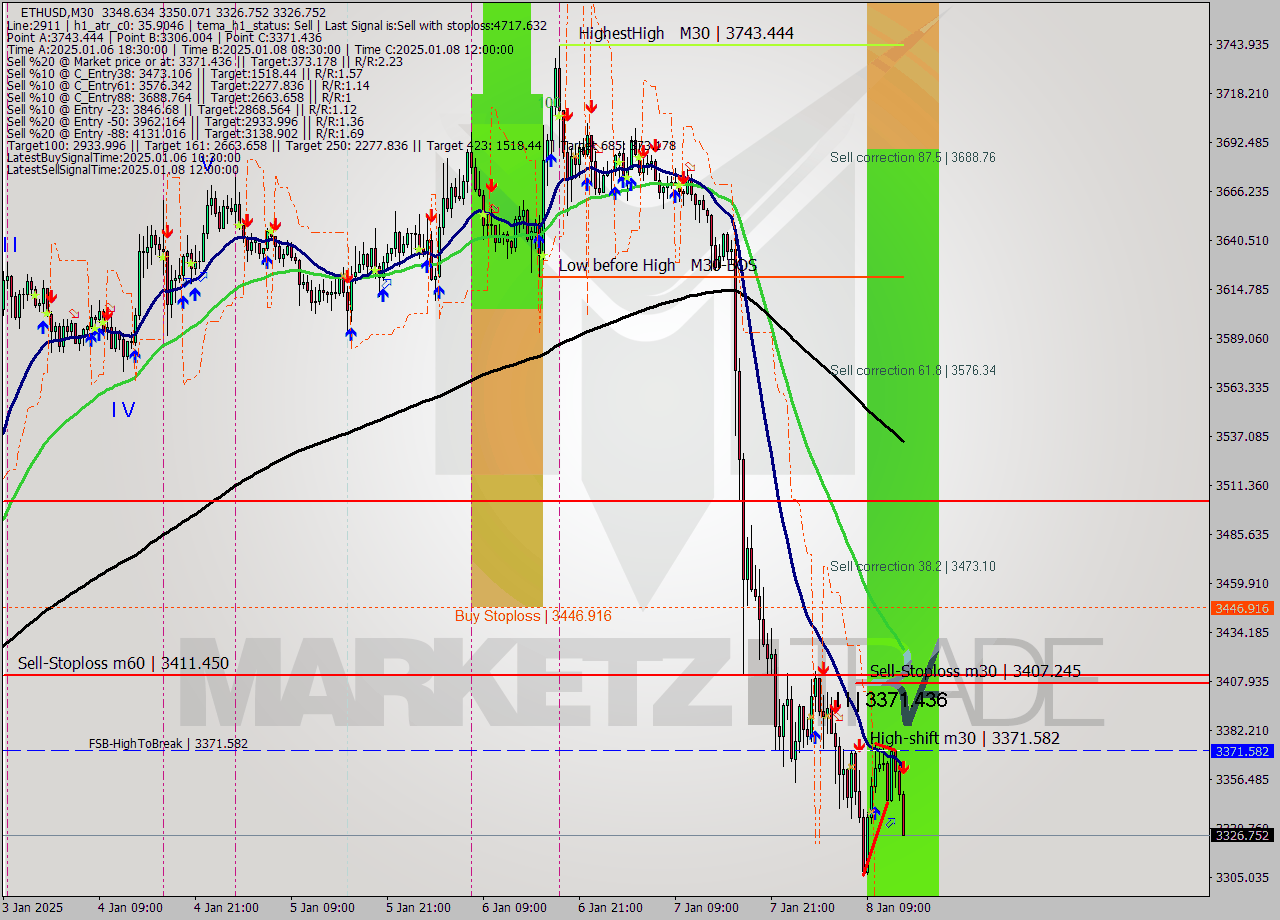The width and height of the screenshot is (1280, 920).
Task: Click the 3485.635 price axis value
Action: pyautogui.click(x=1241, y=534)
